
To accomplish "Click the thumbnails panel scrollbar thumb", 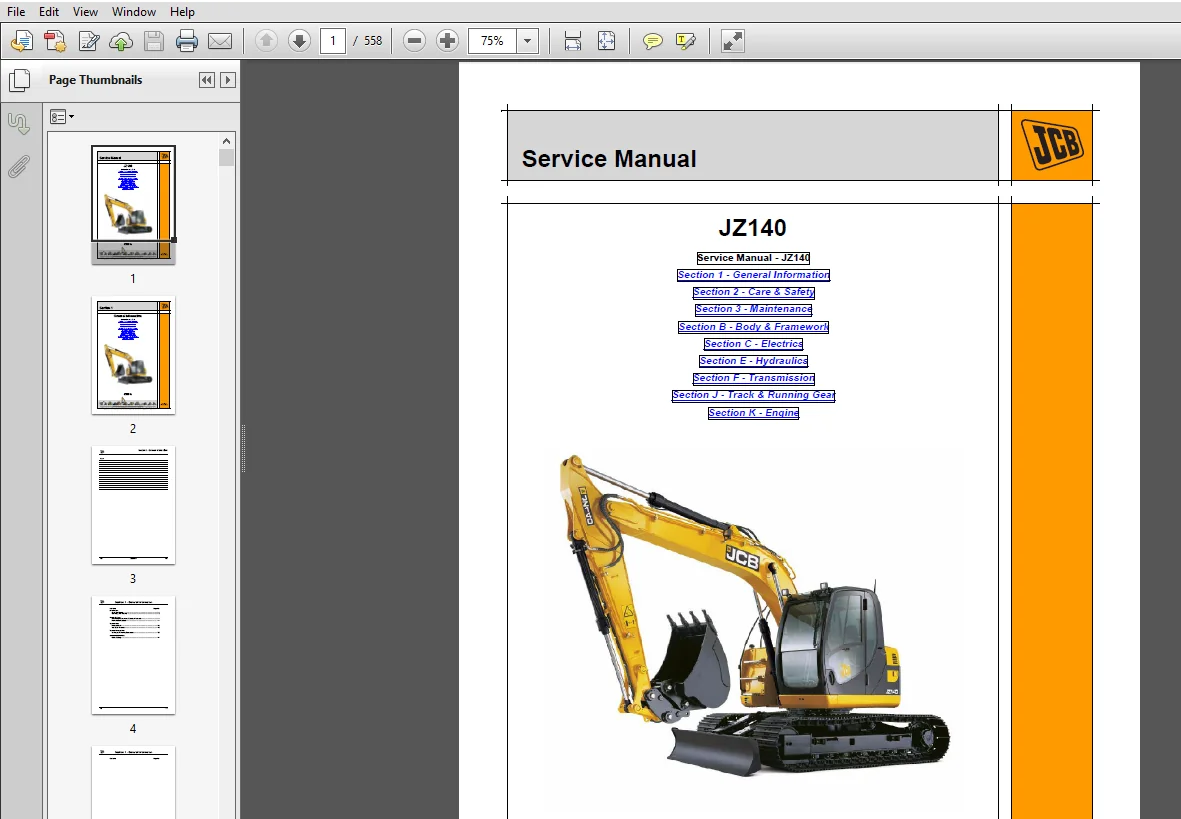I will tap(227, 157).
